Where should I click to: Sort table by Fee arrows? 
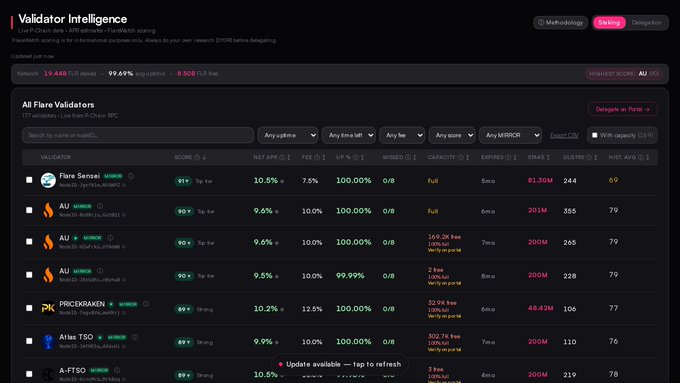pos(324,157)
